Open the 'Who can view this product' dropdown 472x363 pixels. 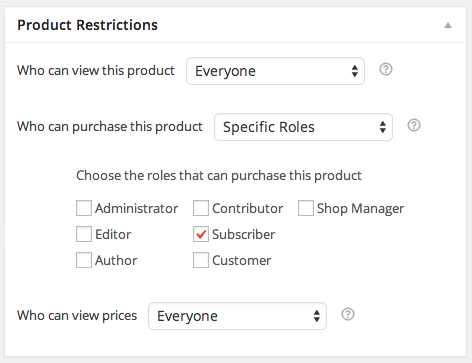[x=275, y=71]
